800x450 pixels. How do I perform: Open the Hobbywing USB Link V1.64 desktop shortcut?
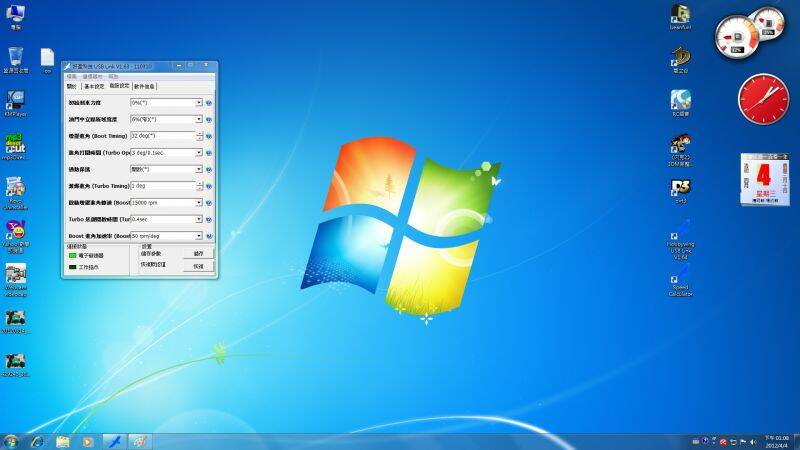coord(680,240)
